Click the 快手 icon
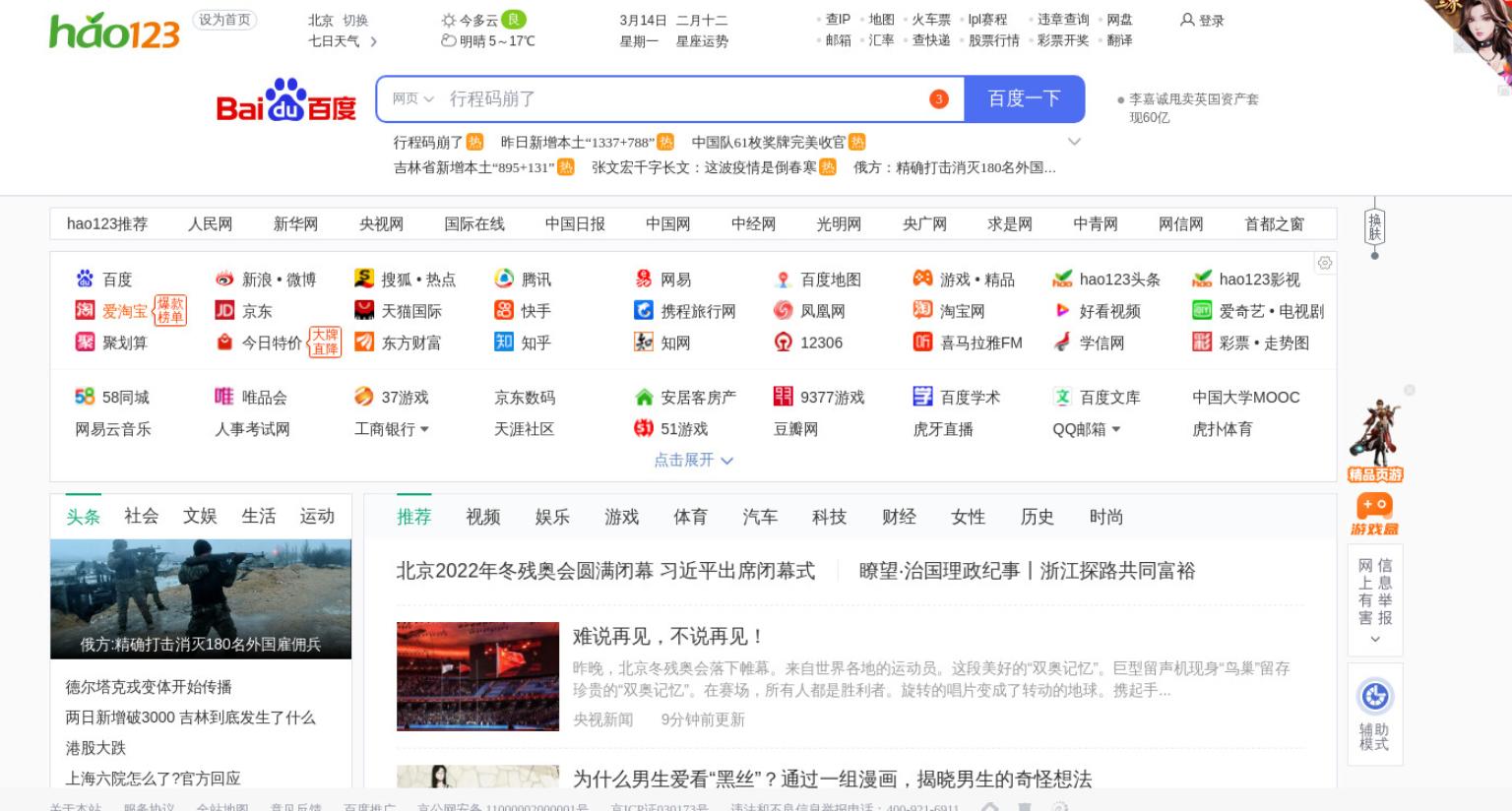 (504, 310)
